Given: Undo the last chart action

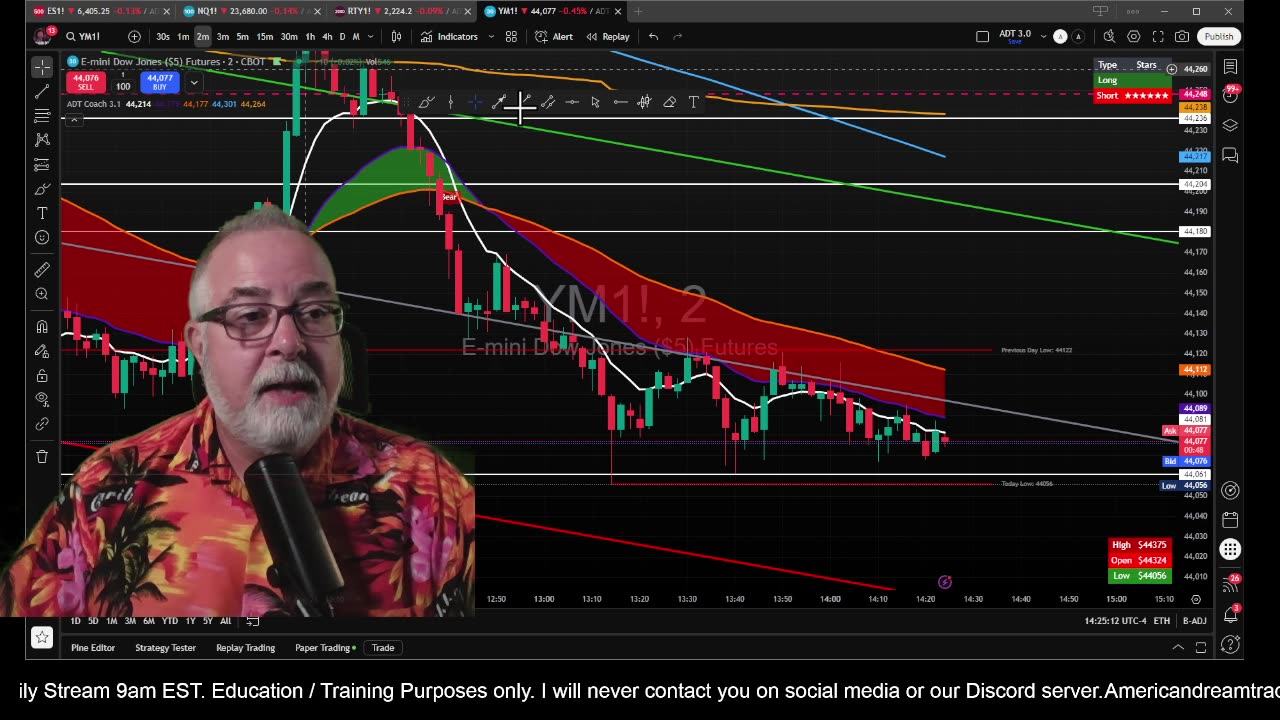Looking at the screenshot, I should click(653, 37).
